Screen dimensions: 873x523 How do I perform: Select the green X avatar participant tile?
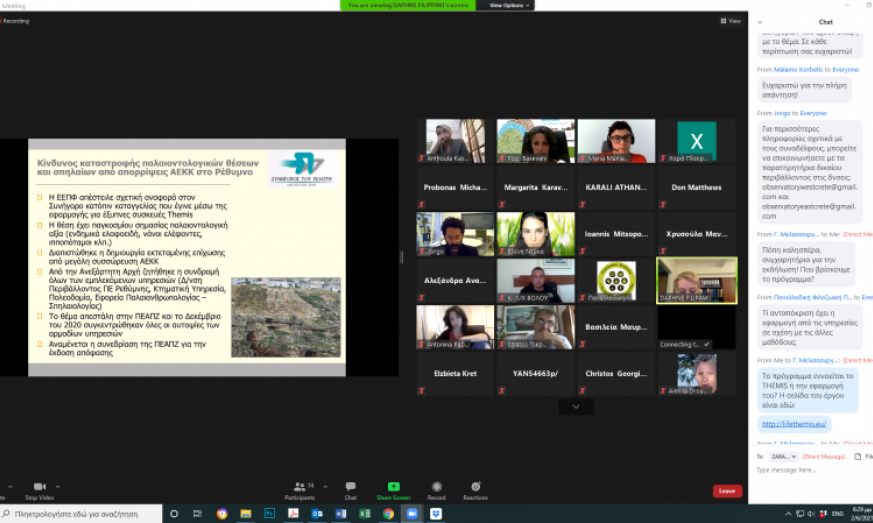tap(697, 141)
